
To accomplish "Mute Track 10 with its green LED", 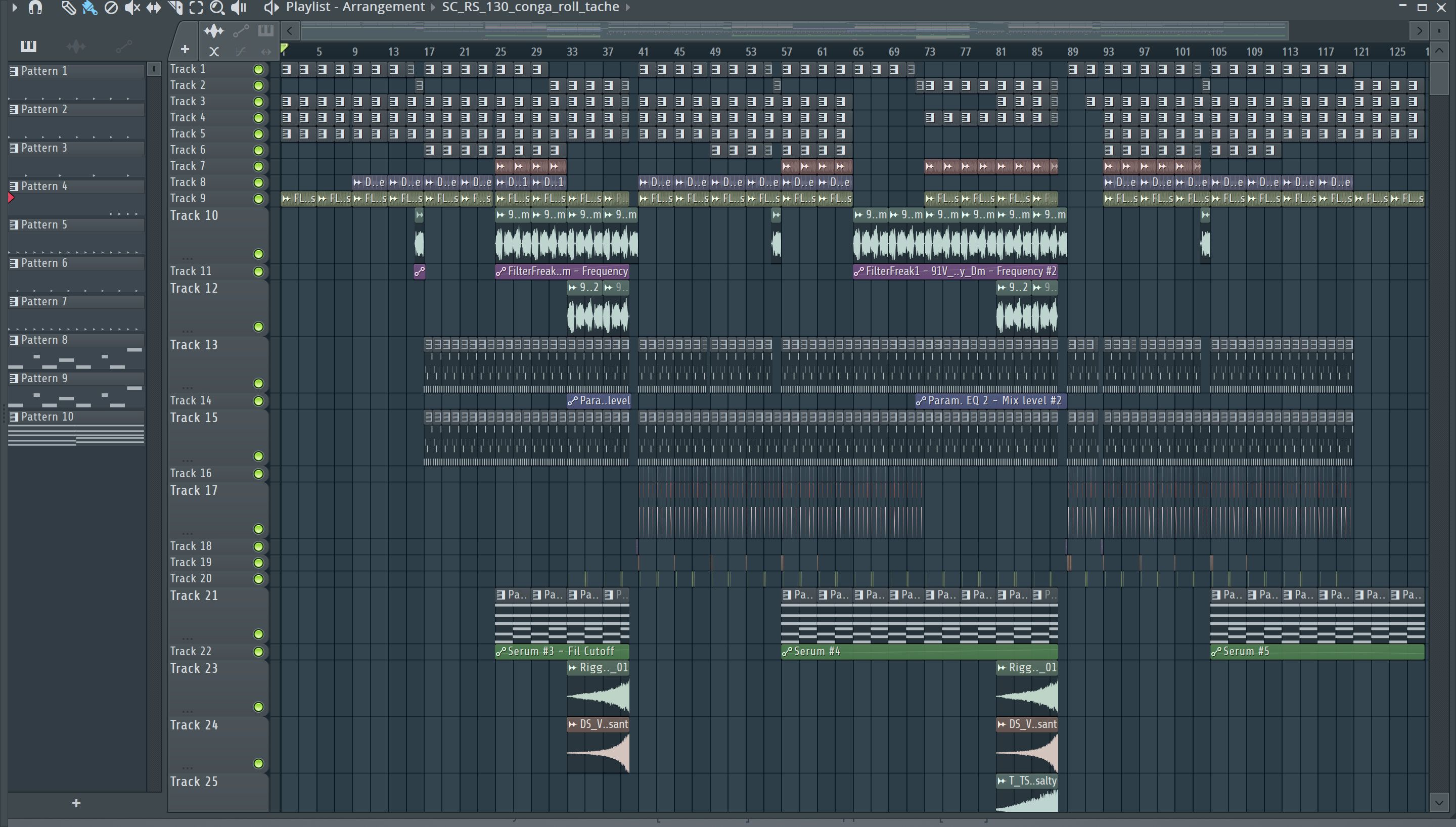I will point(258,254).
